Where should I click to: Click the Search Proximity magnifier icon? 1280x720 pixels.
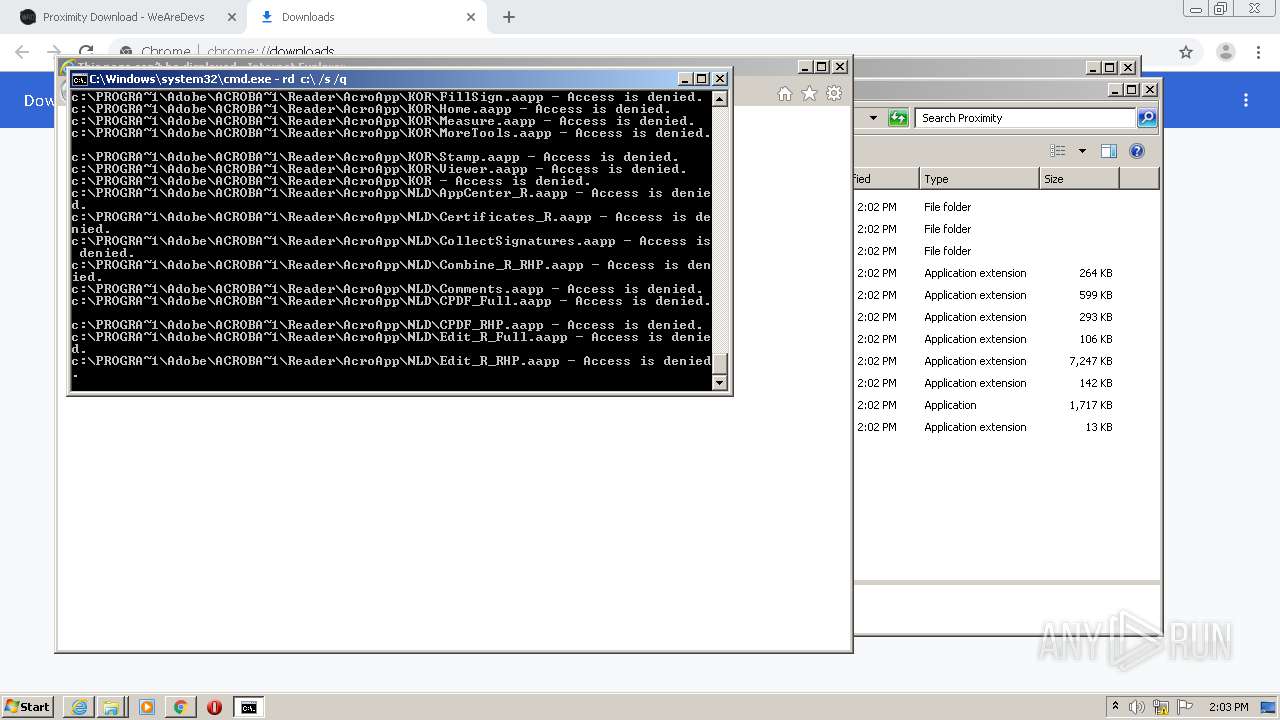(1147, 118)
